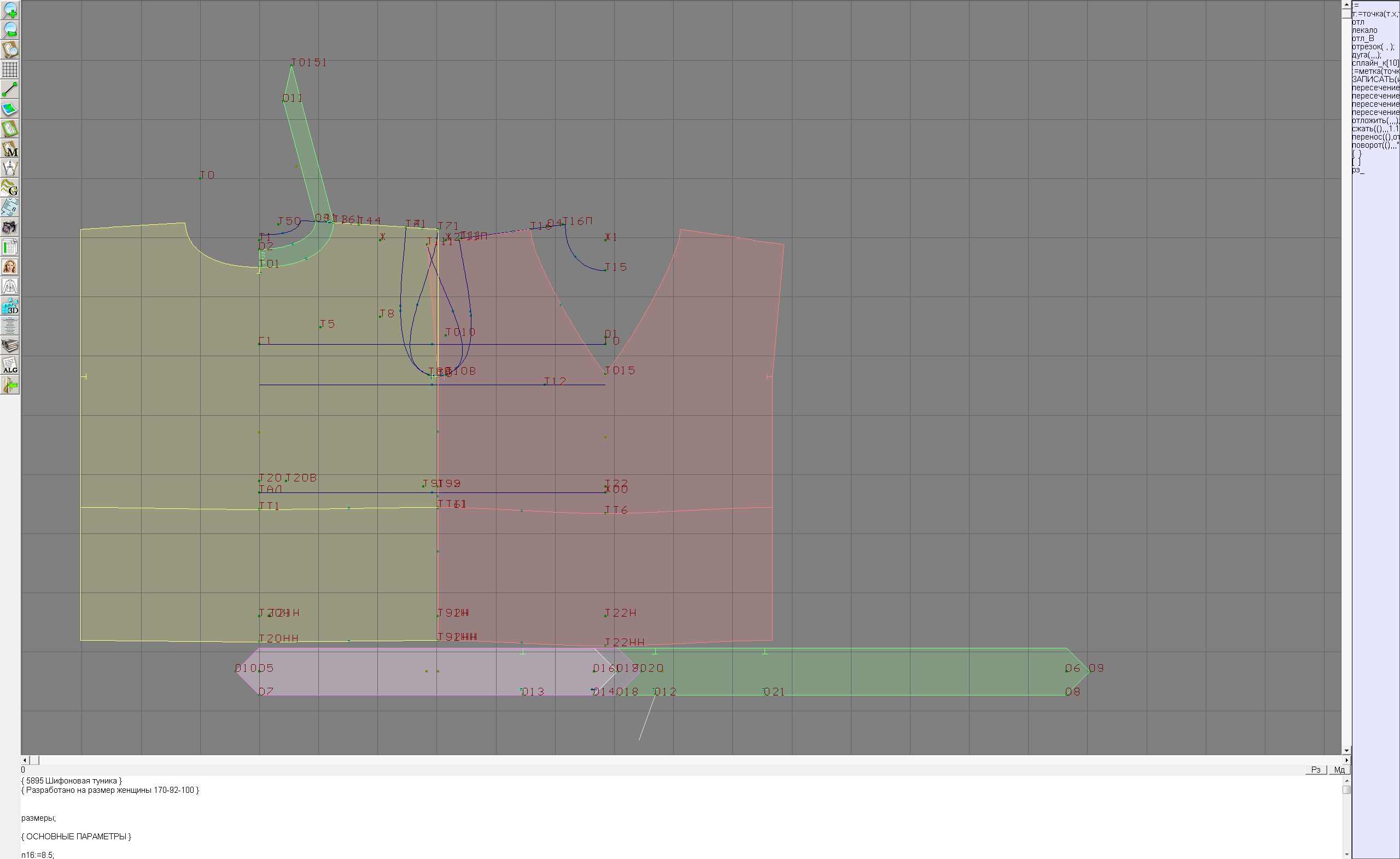Insert the 'лекало' command from the list
This screenshot has width=1400, height=859.
click(1364, 30)
